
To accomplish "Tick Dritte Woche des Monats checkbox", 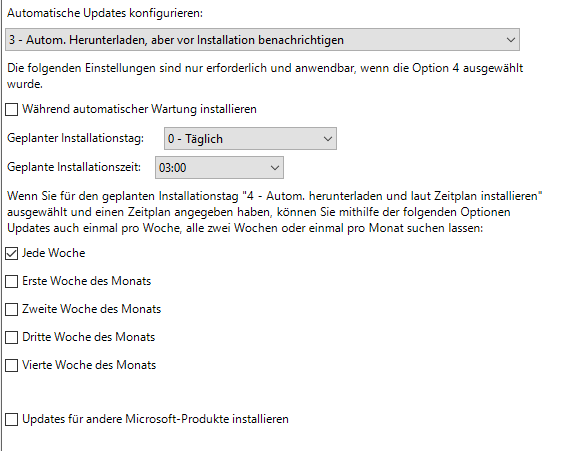I will click(12, 337).
